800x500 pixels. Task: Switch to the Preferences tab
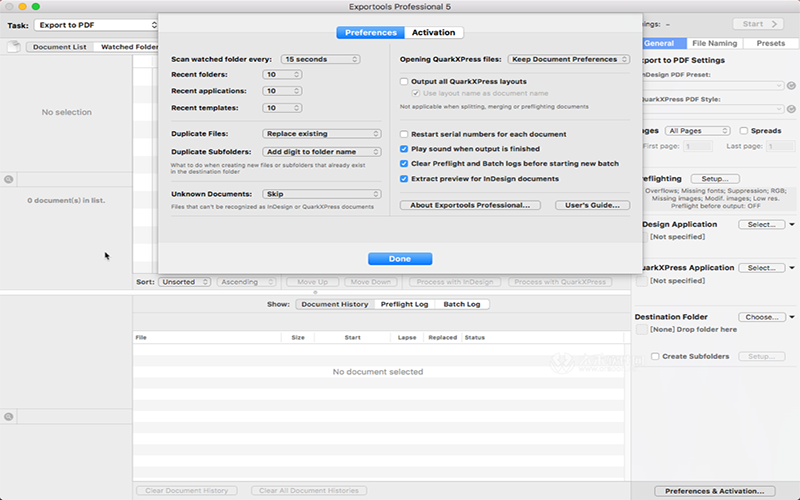(370, 32)
